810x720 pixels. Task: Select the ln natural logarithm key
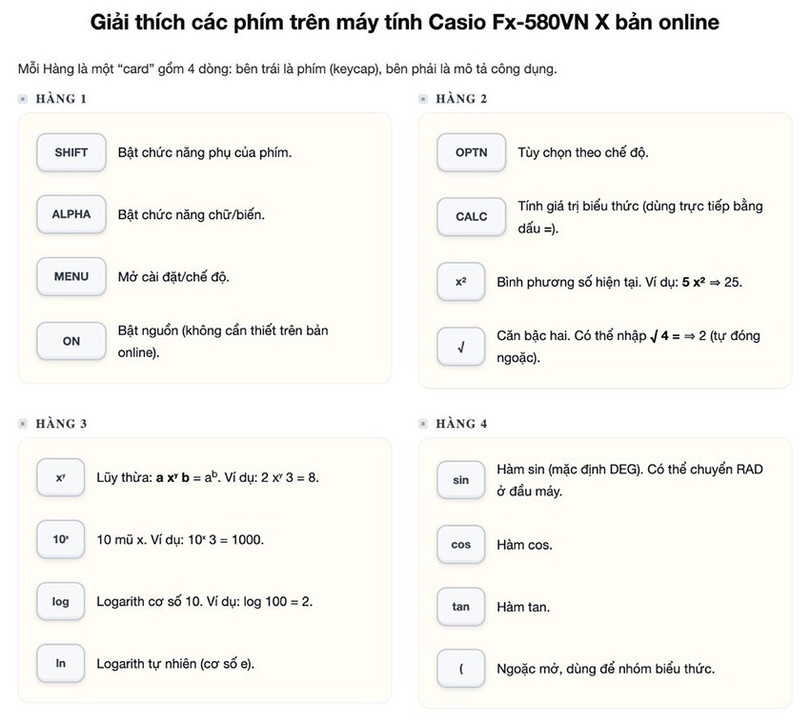click(60, 664)
